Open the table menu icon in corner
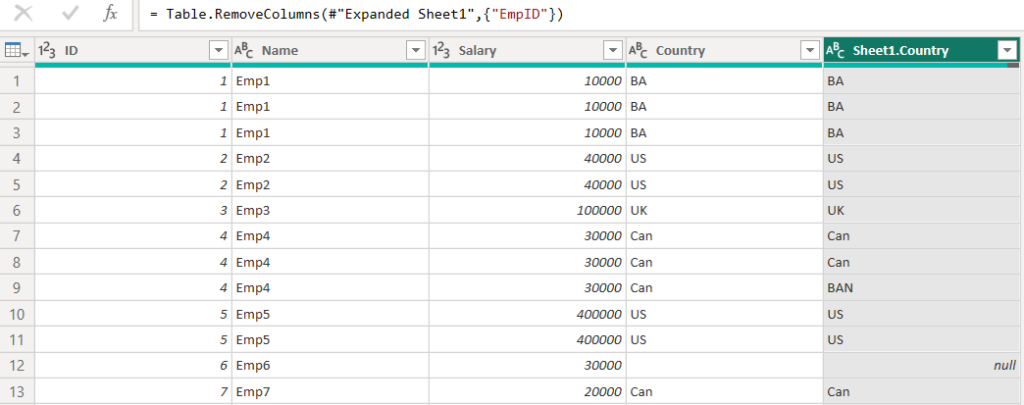The height and width of the screenshot is (405, 1024). [x=16, y=50]
